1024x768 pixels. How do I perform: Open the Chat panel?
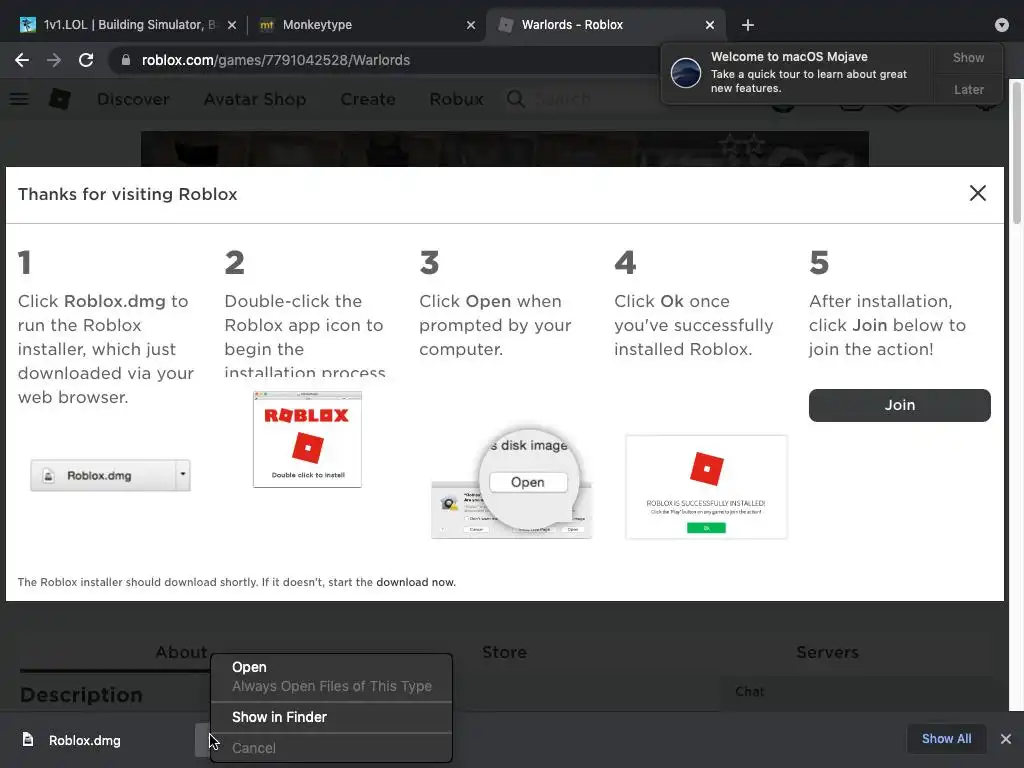pos(750,692)
